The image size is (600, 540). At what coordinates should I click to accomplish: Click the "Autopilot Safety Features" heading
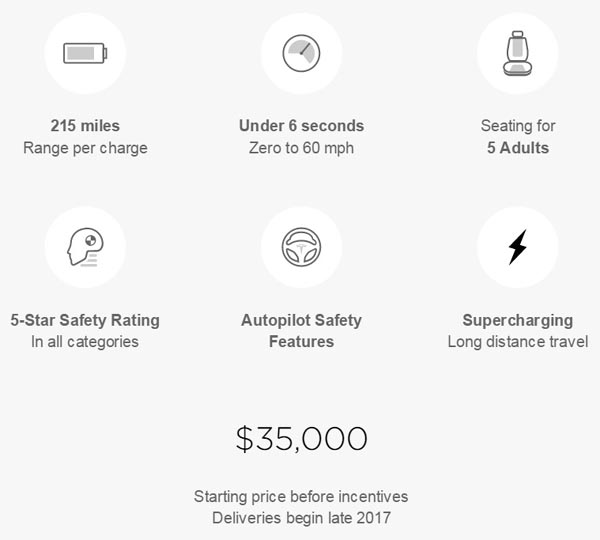(x=301, y=331)
